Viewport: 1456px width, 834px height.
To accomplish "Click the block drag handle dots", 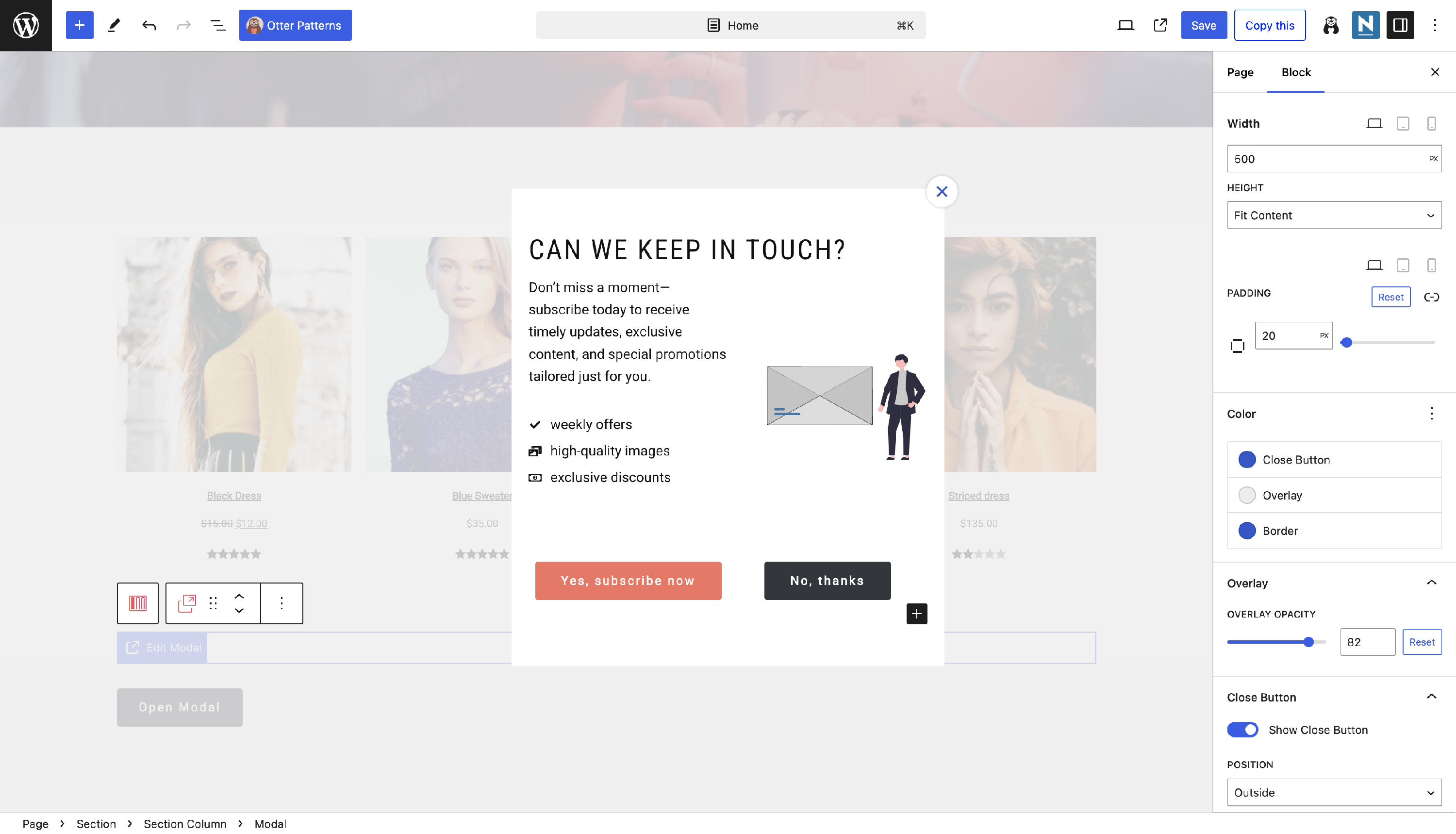I will 213,603.
